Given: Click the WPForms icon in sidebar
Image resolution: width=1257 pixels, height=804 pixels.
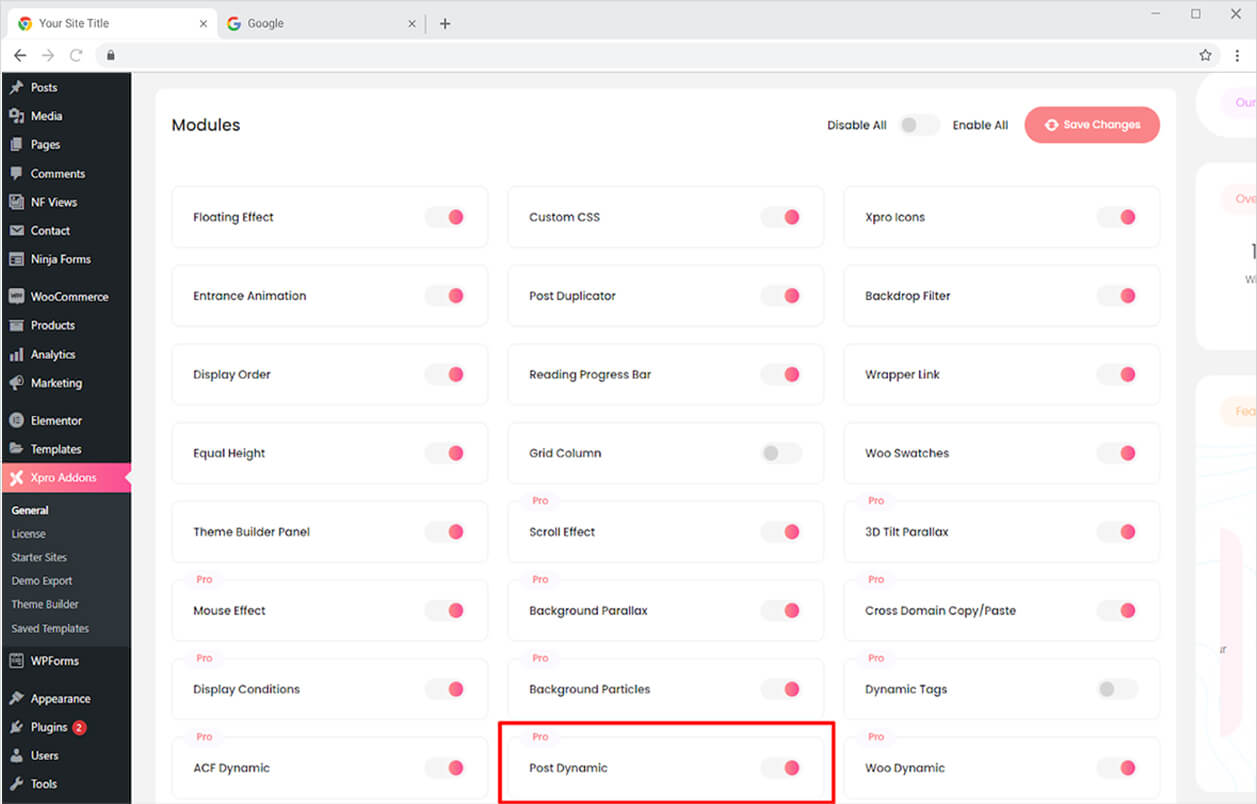Looking at the screenshot, I should click(x=16, y=661).
